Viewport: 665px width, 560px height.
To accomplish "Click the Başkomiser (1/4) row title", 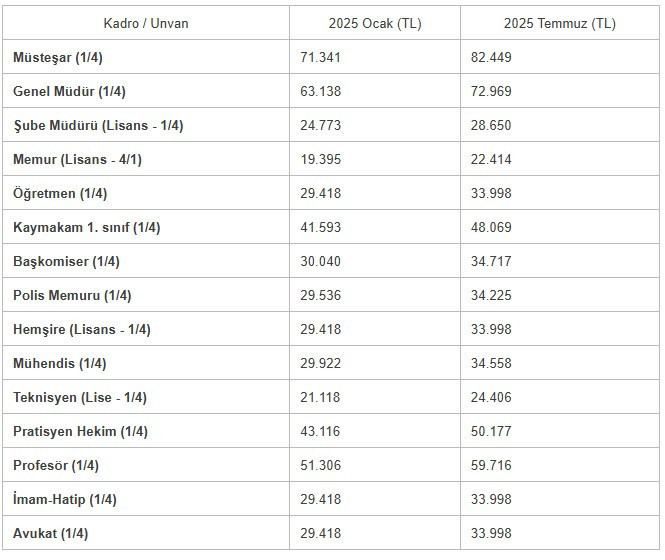I will click(x=67, y=261).
